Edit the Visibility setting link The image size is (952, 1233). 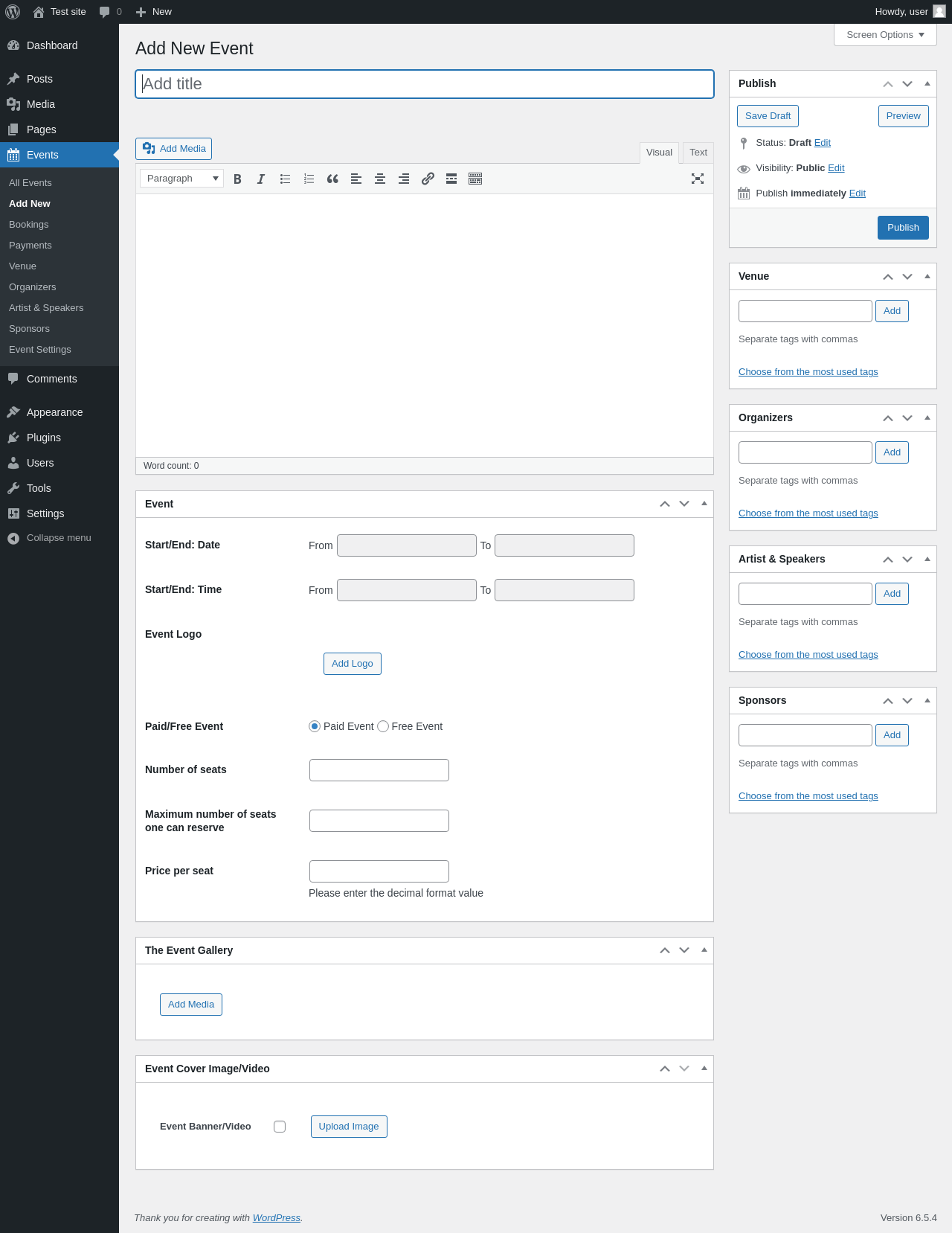click(836, 168)
